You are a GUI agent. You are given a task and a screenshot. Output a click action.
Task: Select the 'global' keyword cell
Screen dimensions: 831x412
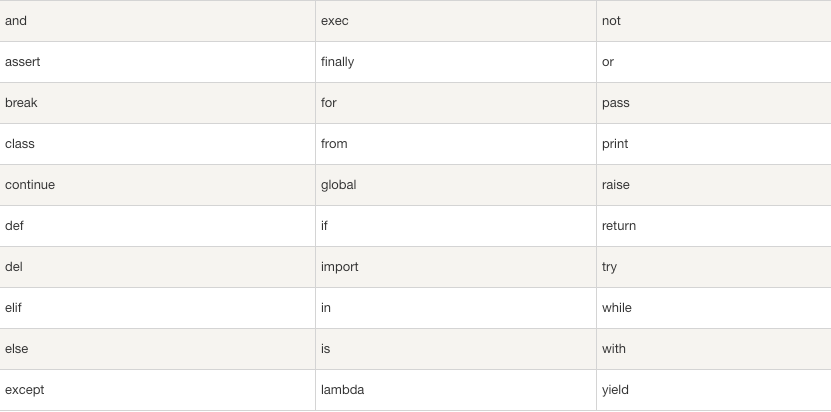click(339, 185)
